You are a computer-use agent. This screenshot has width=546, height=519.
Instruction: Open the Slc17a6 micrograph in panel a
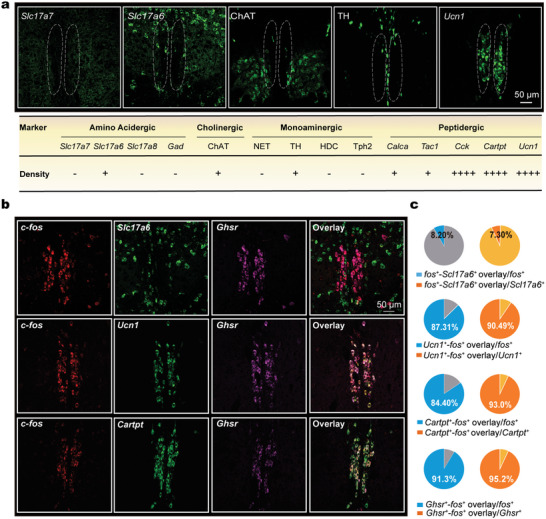174,57
